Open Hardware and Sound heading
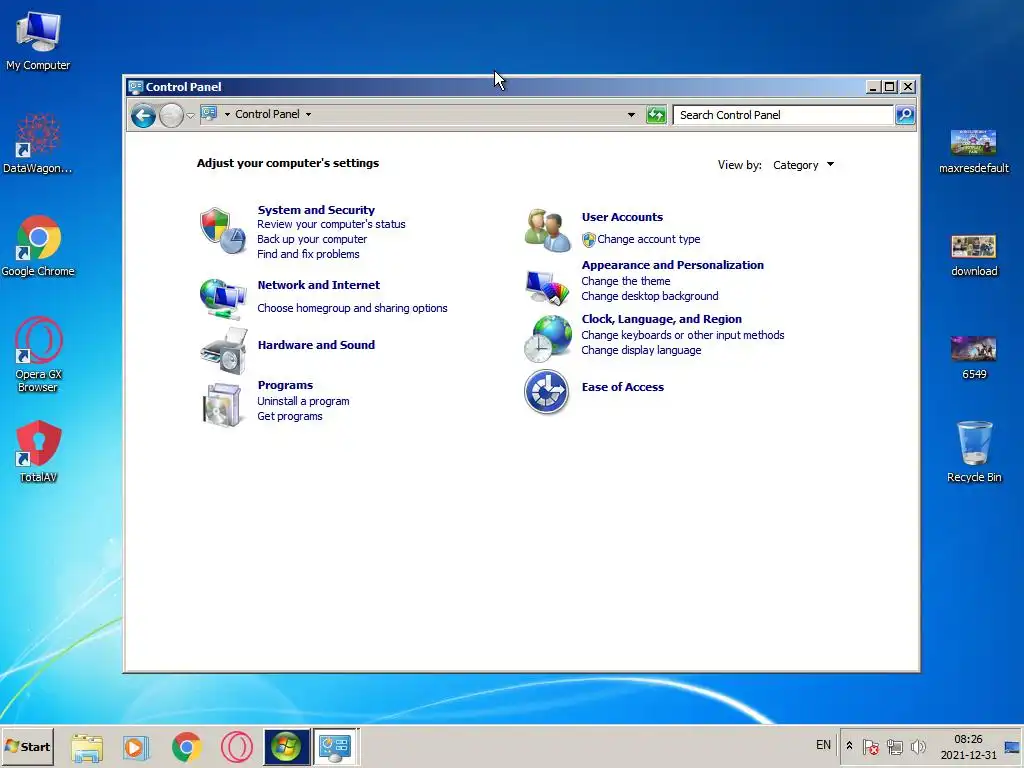The image size is (1024, 768). coord(316,345)
